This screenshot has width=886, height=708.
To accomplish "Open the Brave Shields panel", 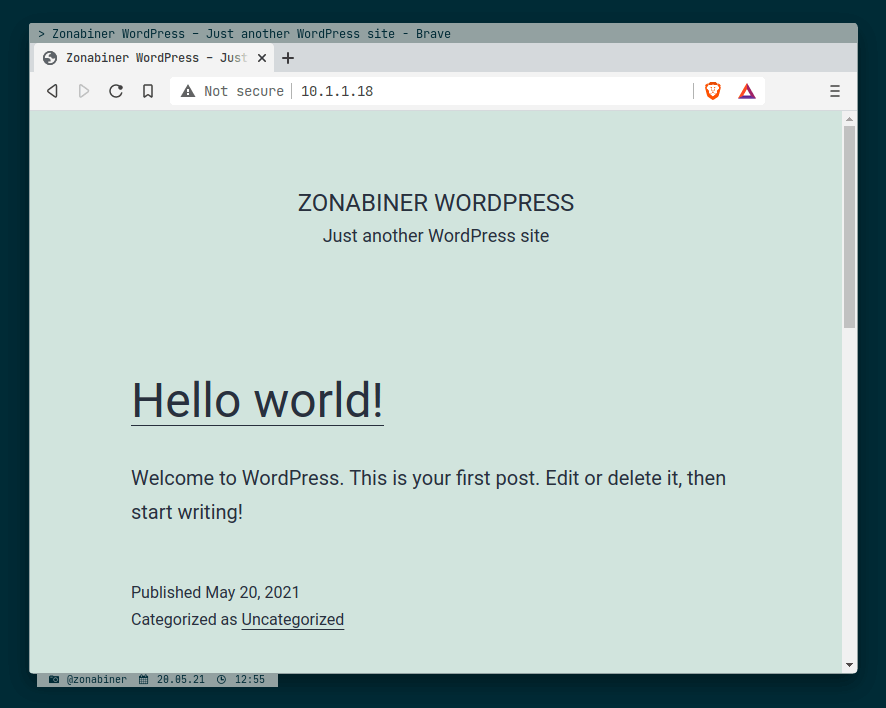I will tap(712, 91).
